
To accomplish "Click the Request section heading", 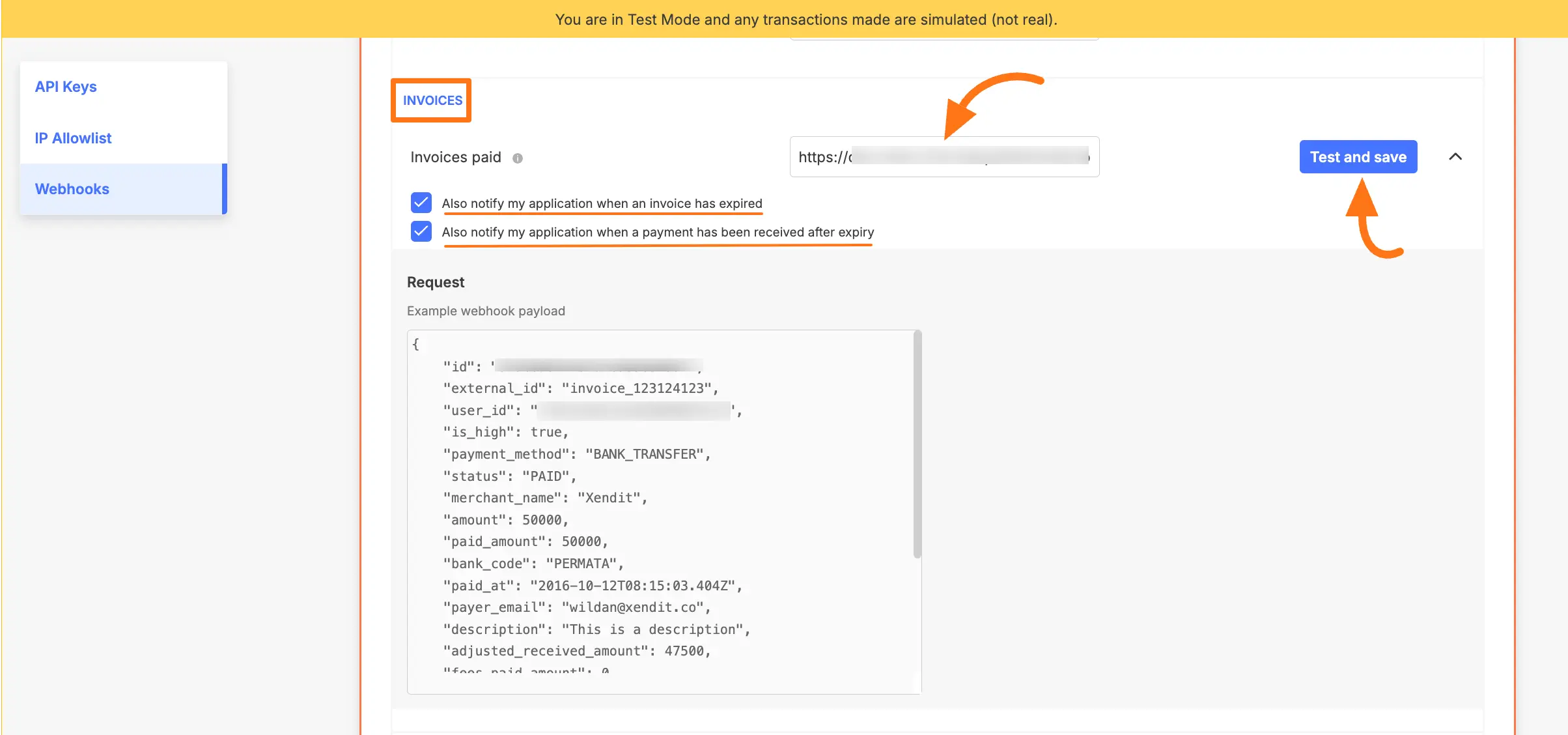I will tap(435, 281).
